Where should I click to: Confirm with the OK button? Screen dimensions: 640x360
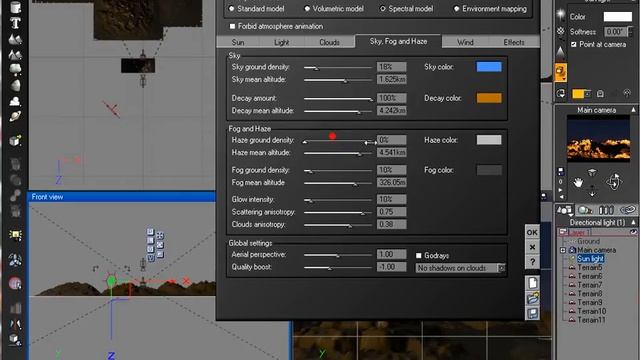[532, 232]
